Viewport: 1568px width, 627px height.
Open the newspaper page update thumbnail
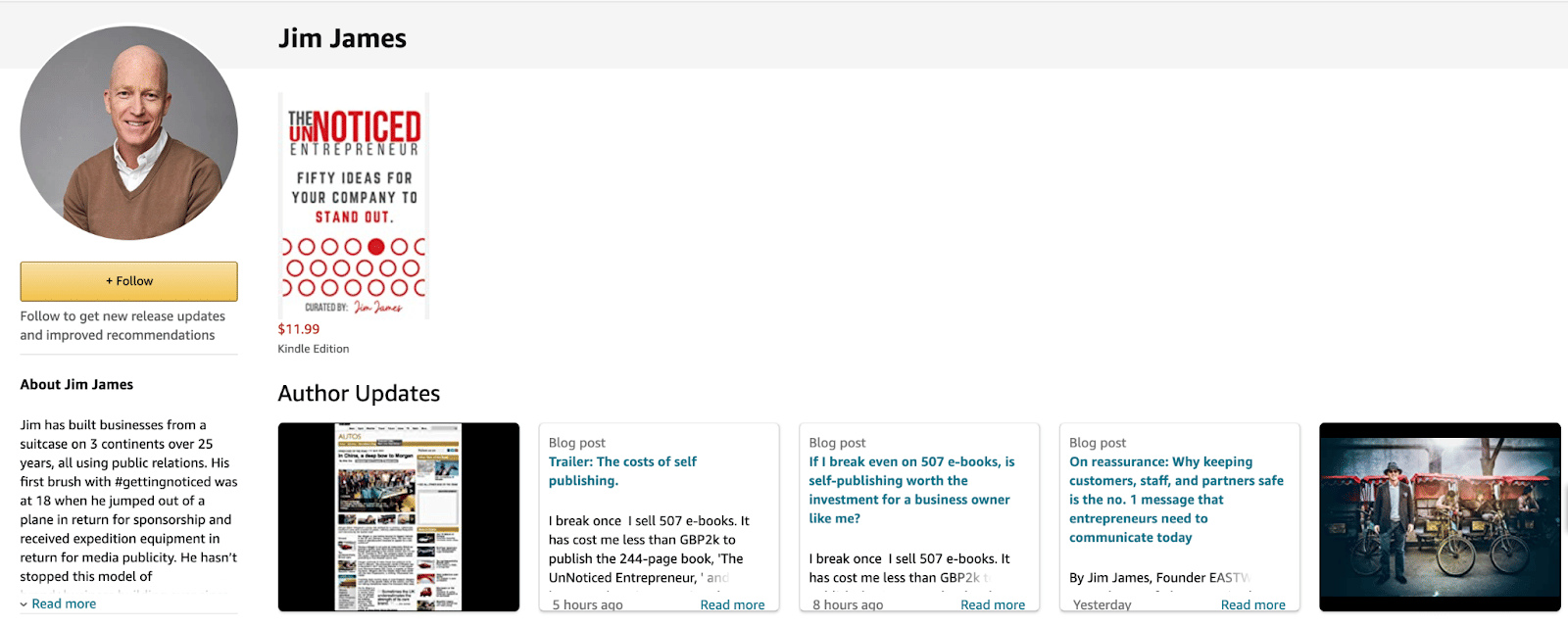[x=399, y=516]
